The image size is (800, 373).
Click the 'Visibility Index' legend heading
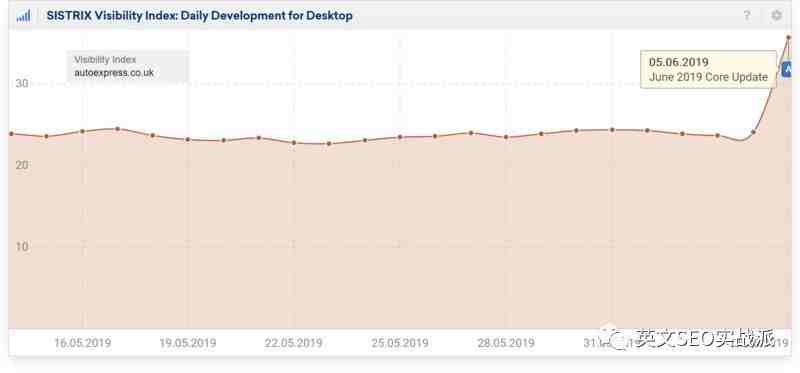pos(105,60)
